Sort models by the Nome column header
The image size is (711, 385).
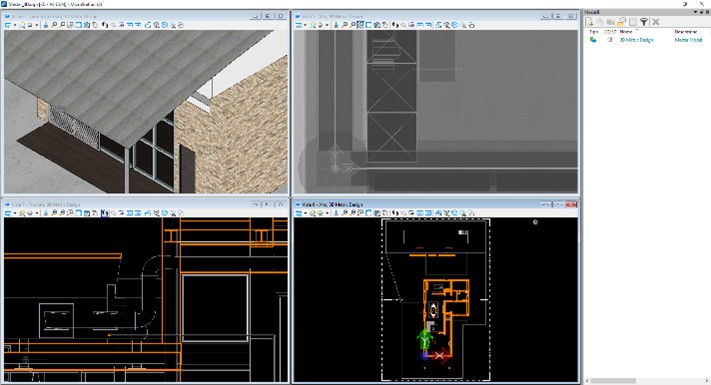click(x=626, y=32)
